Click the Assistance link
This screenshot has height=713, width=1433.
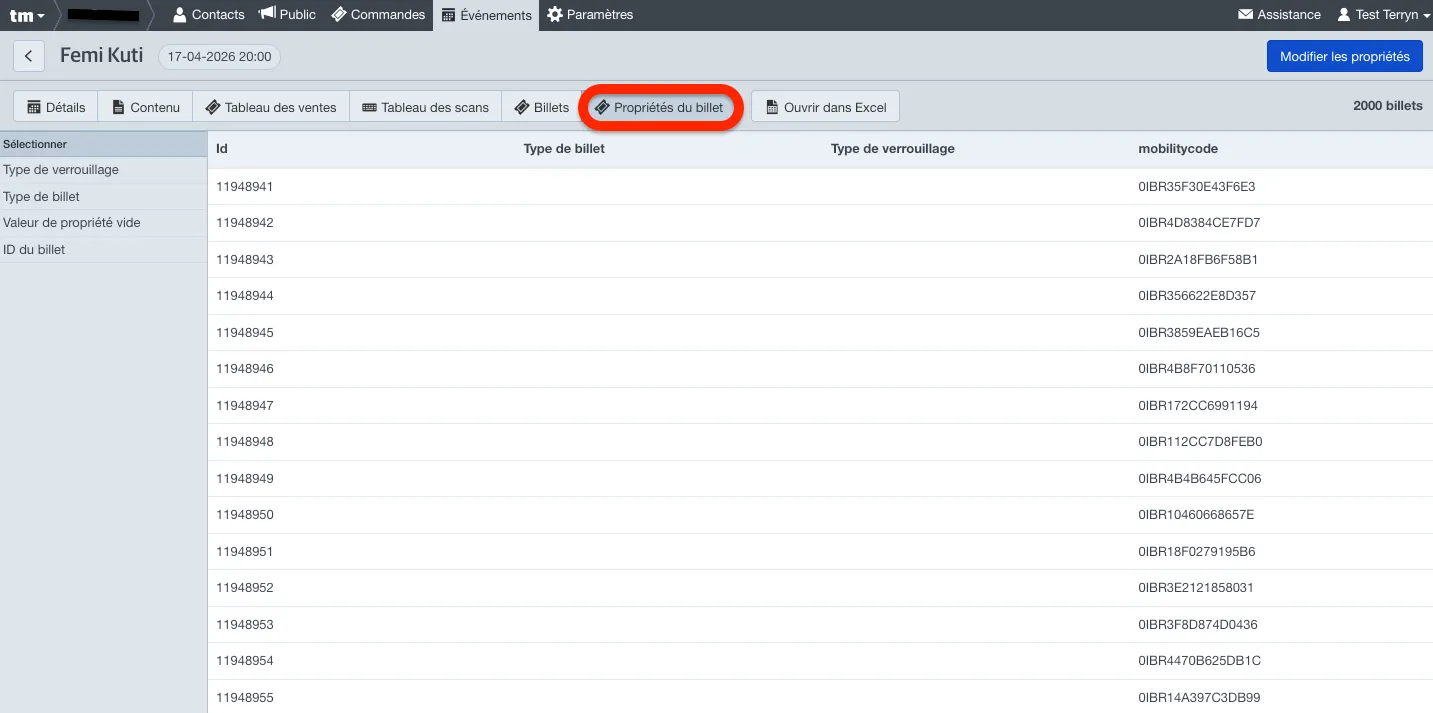pos(1279,15)
